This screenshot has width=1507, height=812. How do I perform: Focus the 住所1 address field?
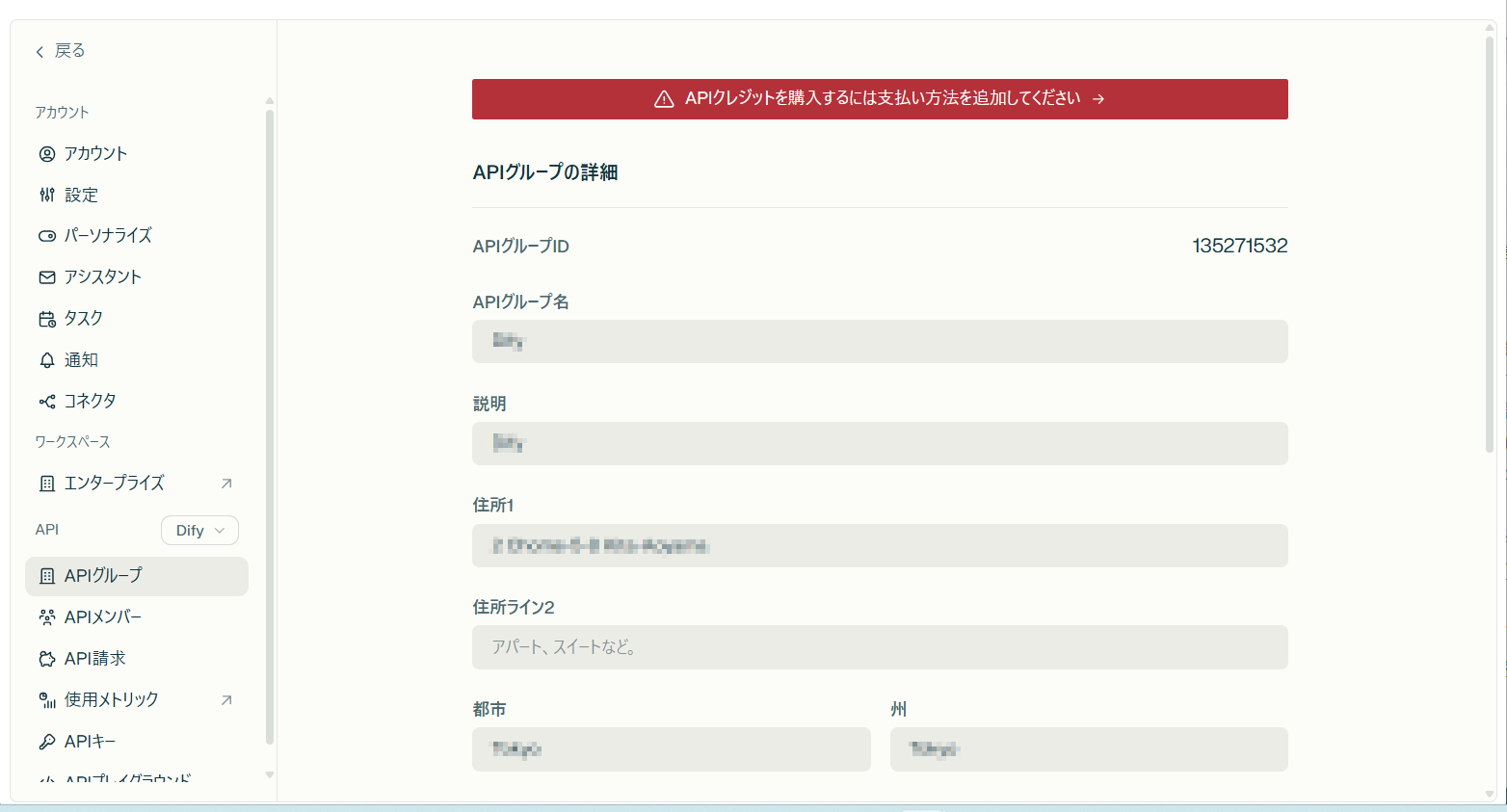click(880, 545)
